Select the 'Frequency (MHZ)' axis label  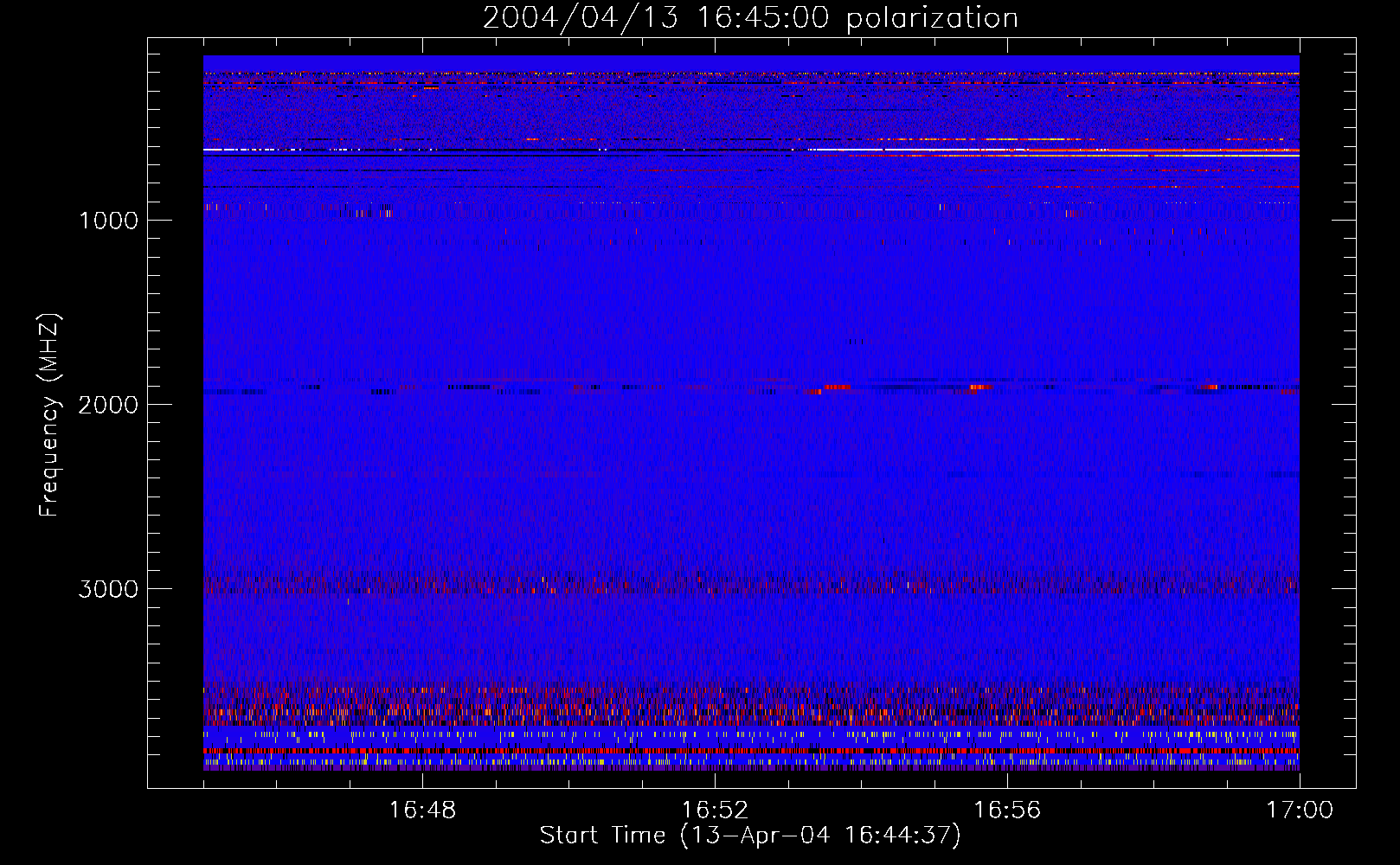[49, 415]
